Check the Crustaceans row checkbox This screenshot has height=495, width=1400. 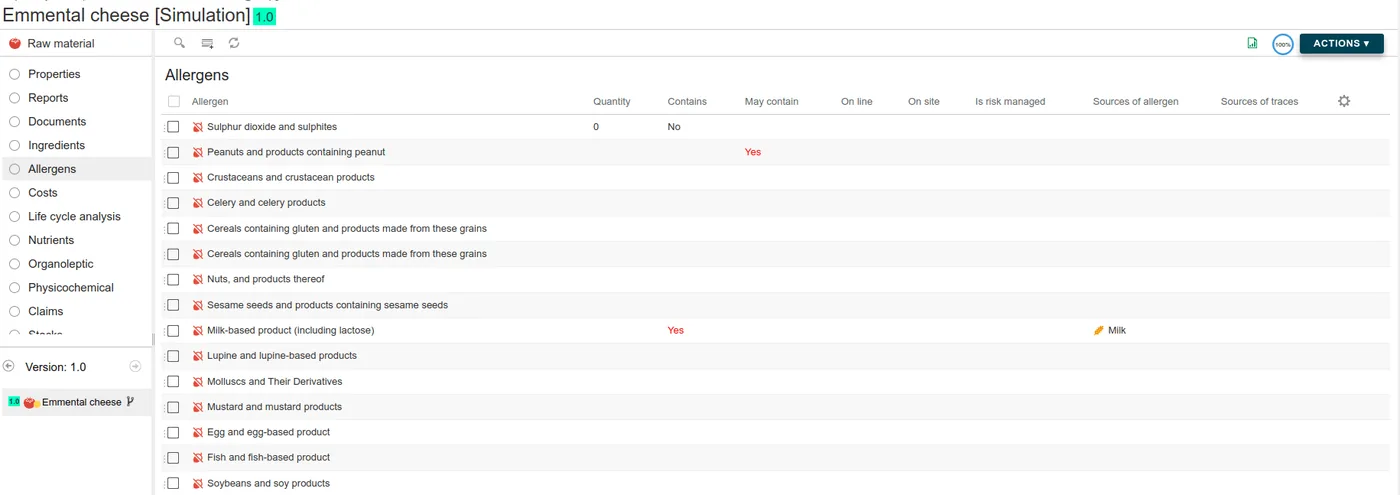pyautogui.click(x=173, y=178)
